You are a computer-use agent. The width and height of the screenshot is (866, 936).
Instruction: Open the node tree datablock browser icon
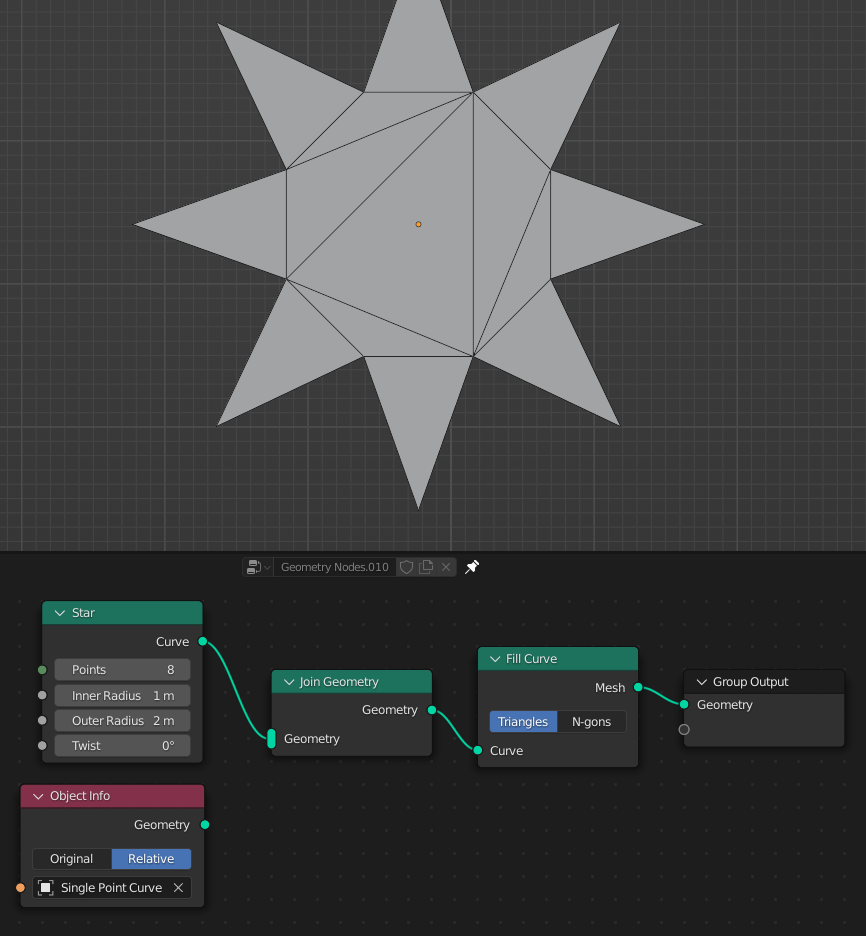251,567
